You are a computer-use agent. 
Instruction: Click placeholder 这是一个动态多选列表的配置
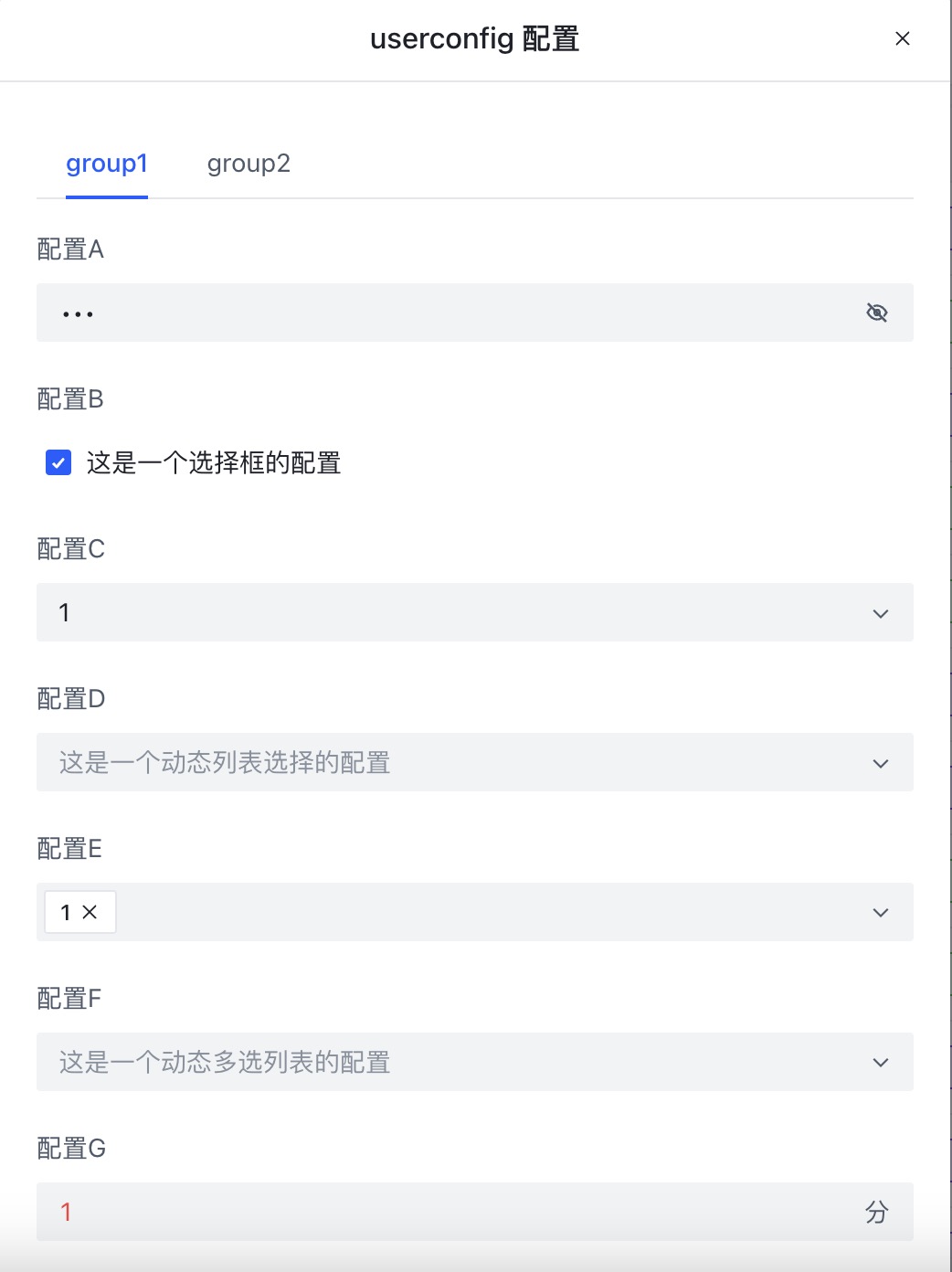tap(225, 1062)
